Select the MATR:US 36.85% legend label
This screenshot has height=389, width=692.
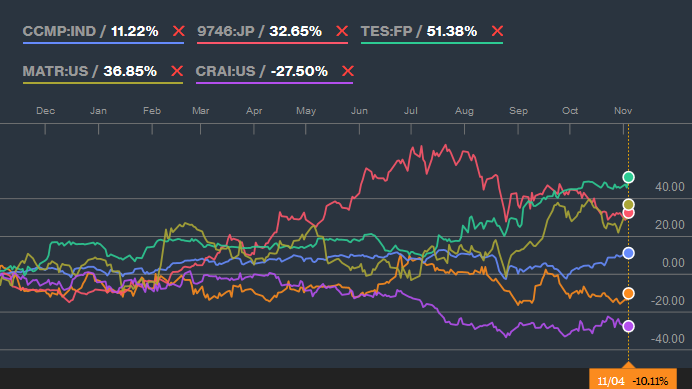[90, 71]
